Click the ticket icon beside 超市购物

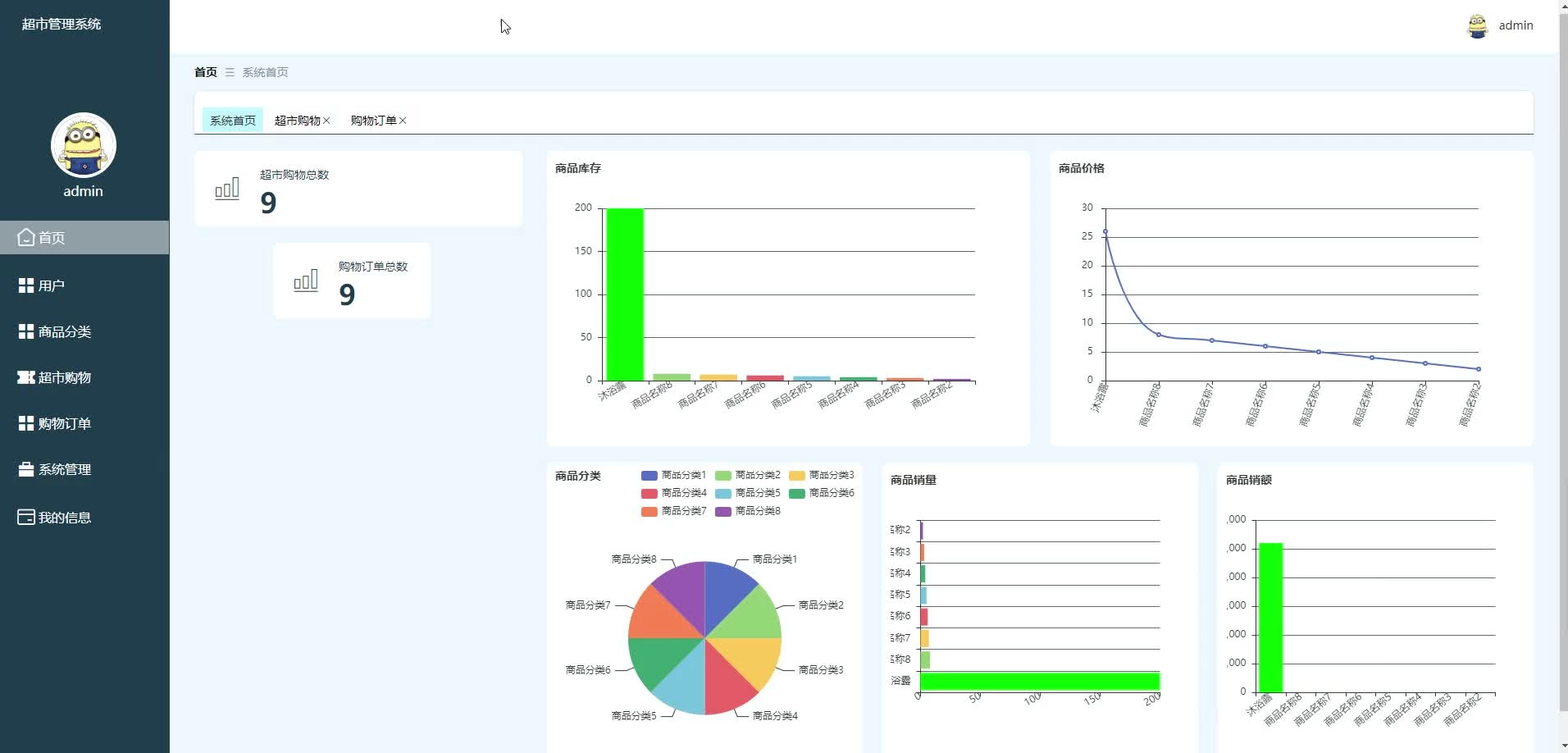(26, 377)
